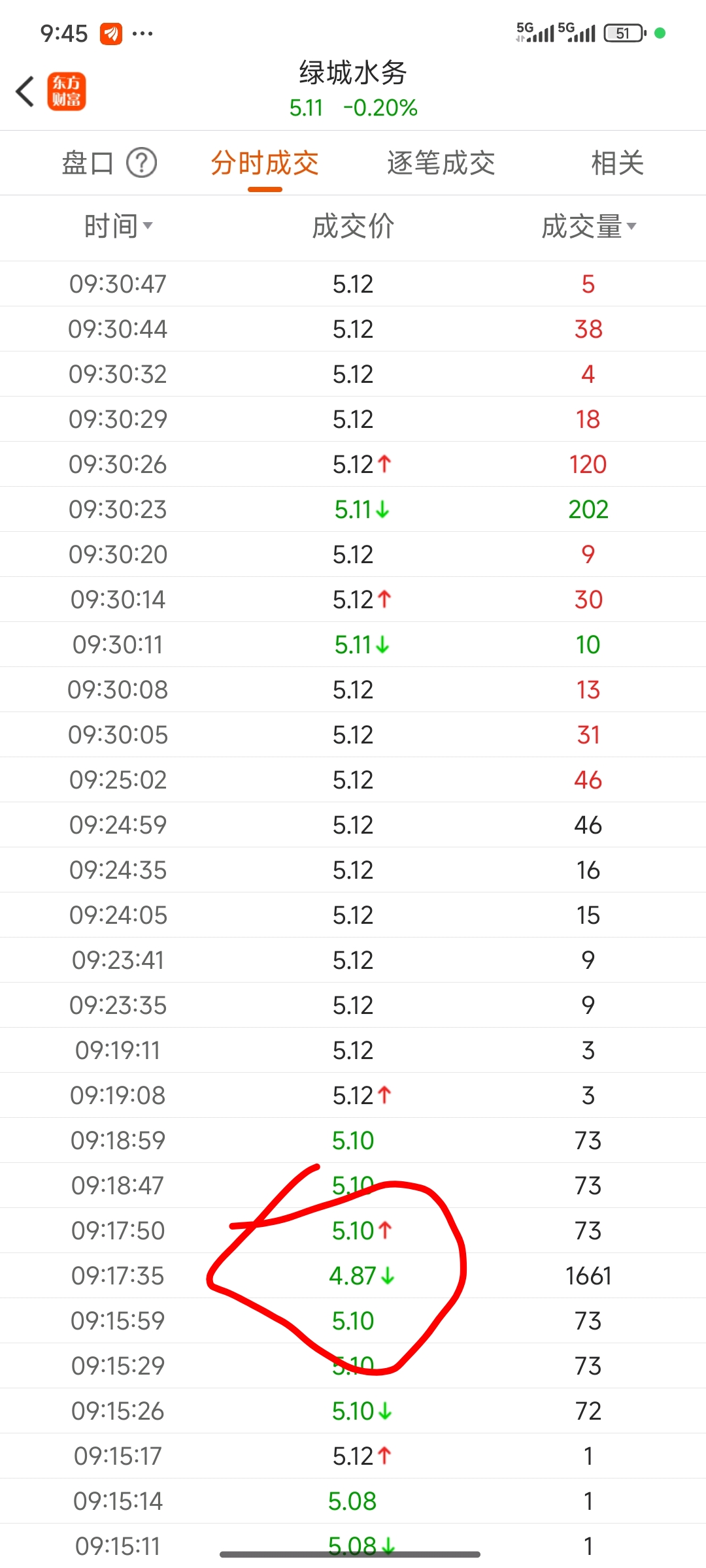Expand the 时间 sort dropdown arrow

point(148,226)
